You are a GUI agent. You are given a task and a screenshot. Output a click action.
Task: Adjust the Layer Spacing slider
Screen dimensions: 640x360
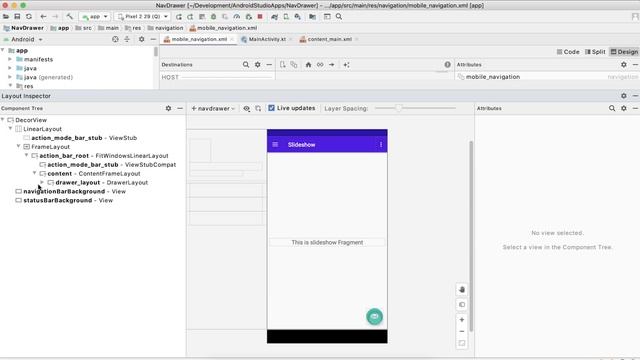coord(399,108)
